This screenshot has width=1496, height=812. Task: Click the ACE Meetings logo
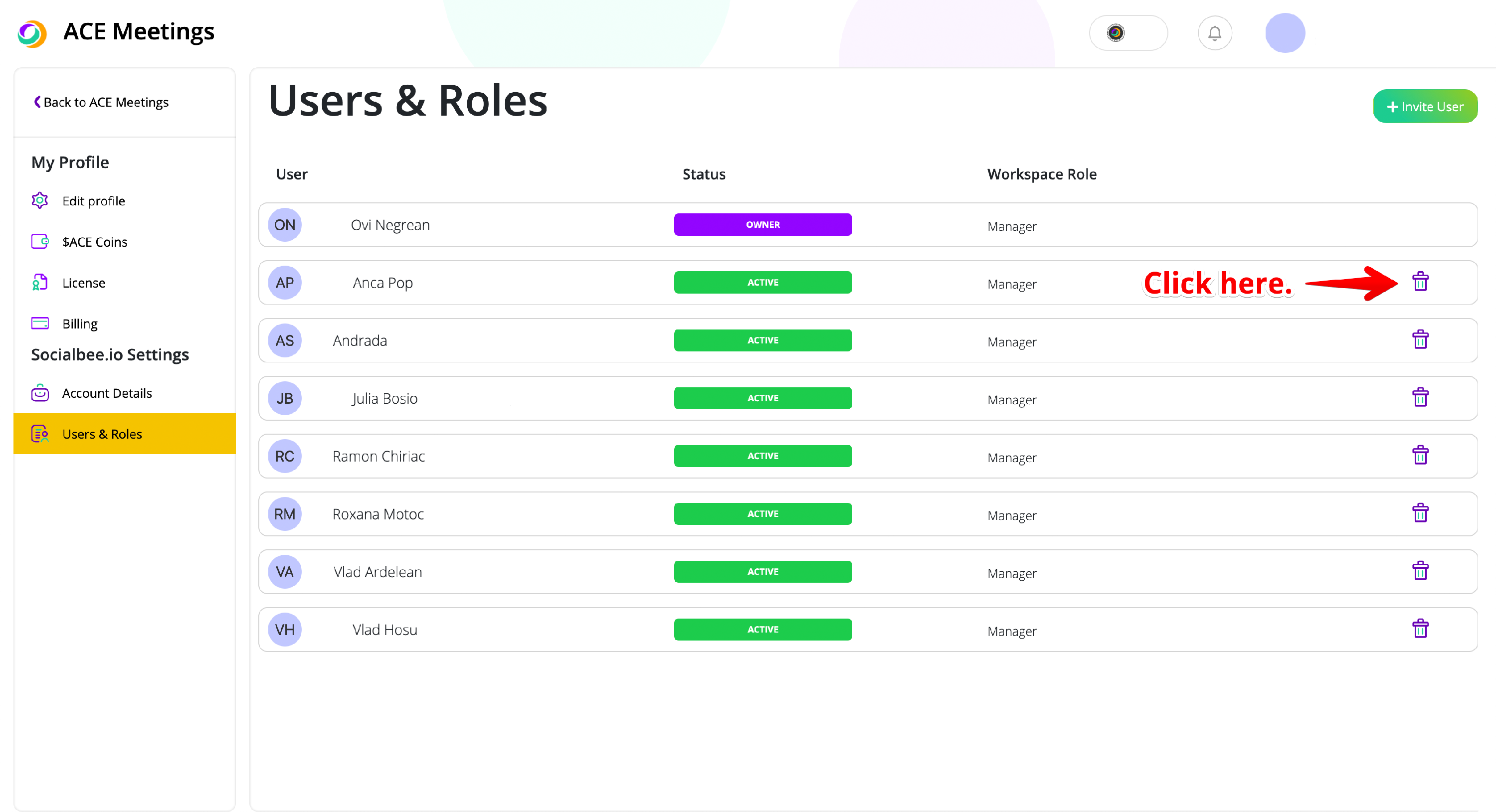(x=32, y=33)
